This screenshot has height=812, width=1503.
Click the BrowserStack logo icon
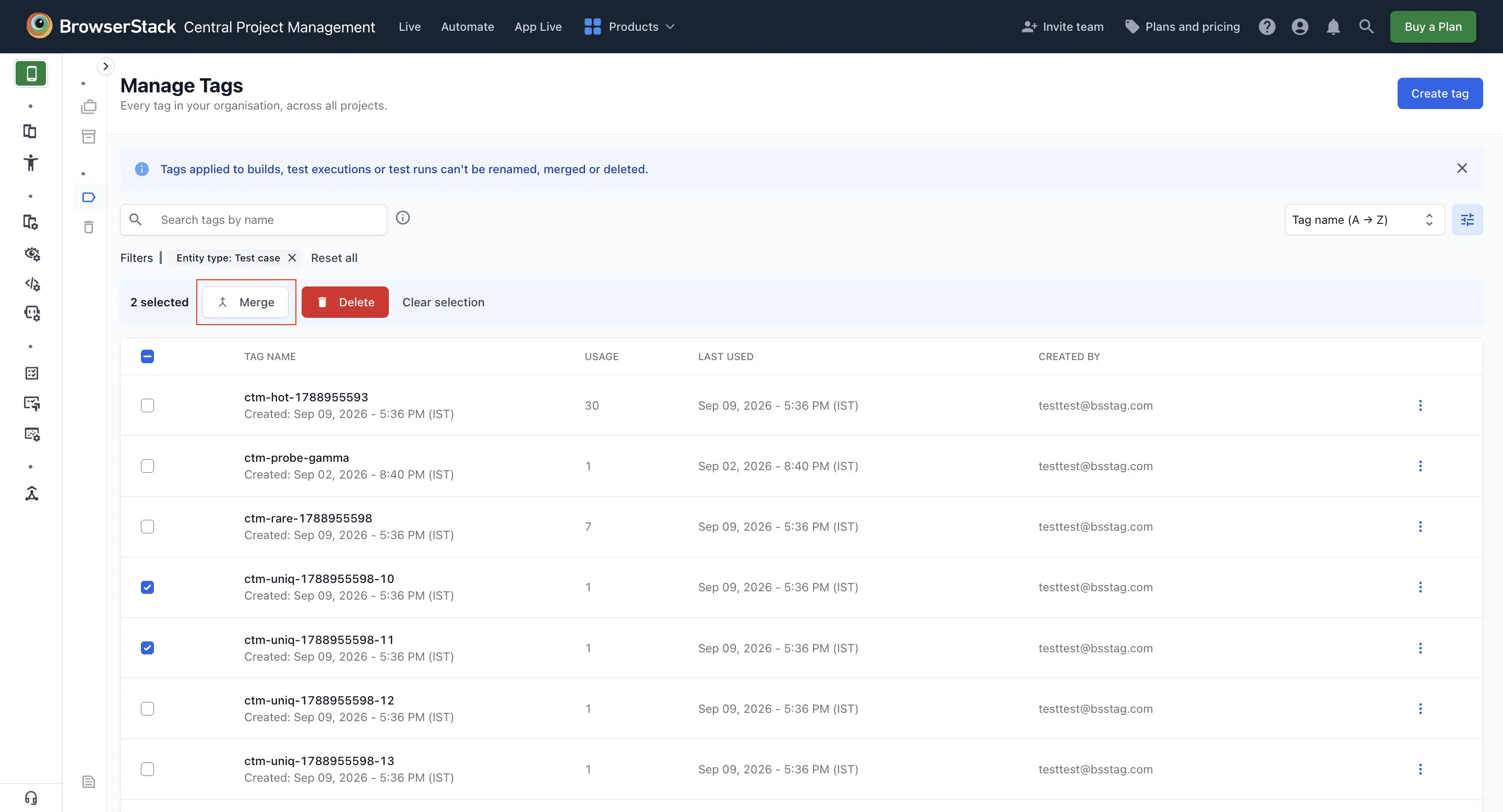click(39, 26)
